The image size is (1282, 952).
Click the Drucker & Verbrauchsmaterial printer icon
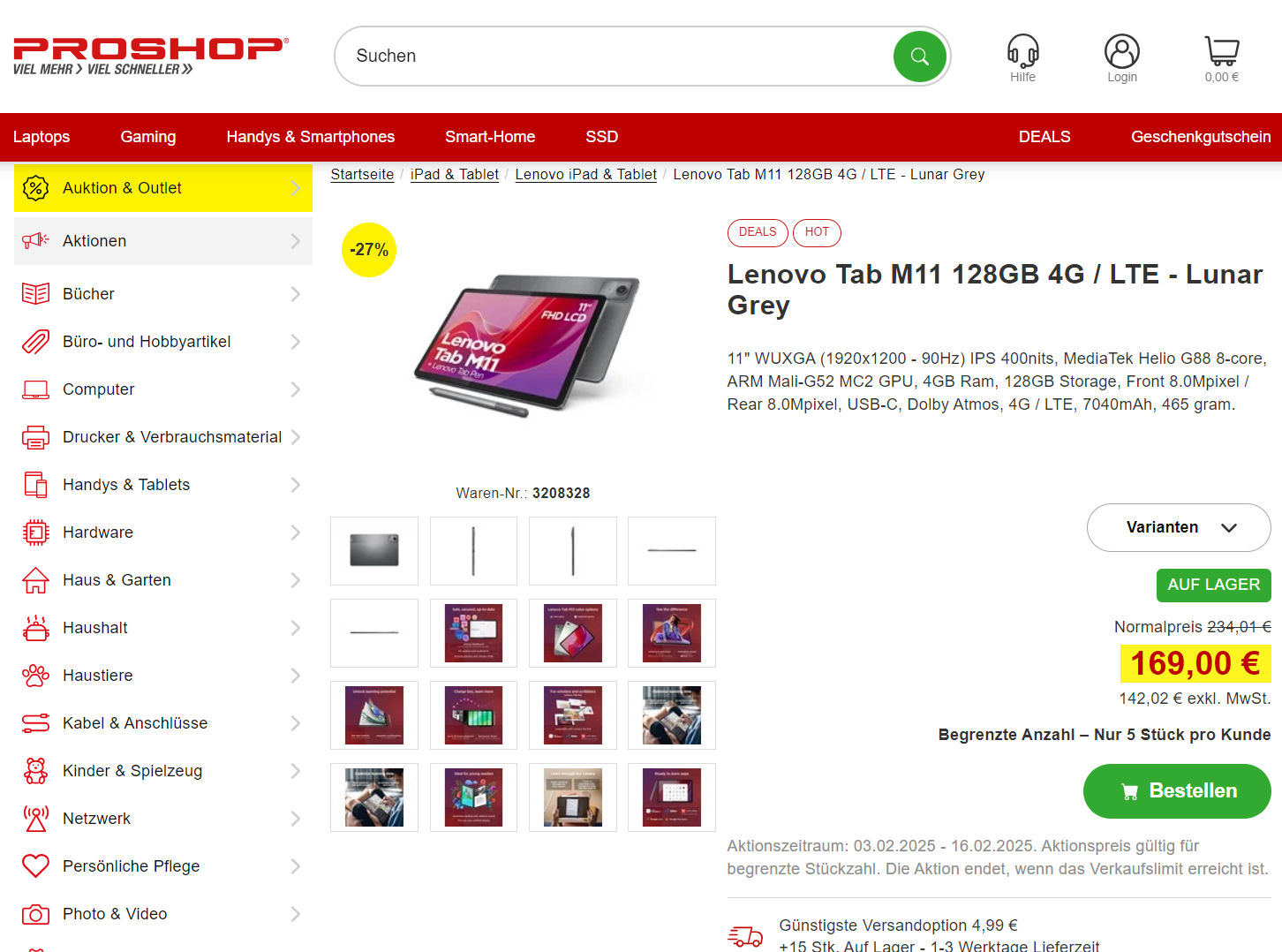pyautogui.click(x=35, y=437)
